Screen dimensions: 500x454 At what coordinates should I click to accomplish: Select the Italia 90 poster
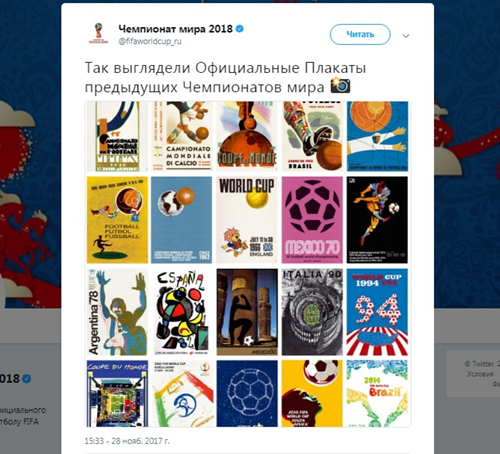(x=312, y=312)
